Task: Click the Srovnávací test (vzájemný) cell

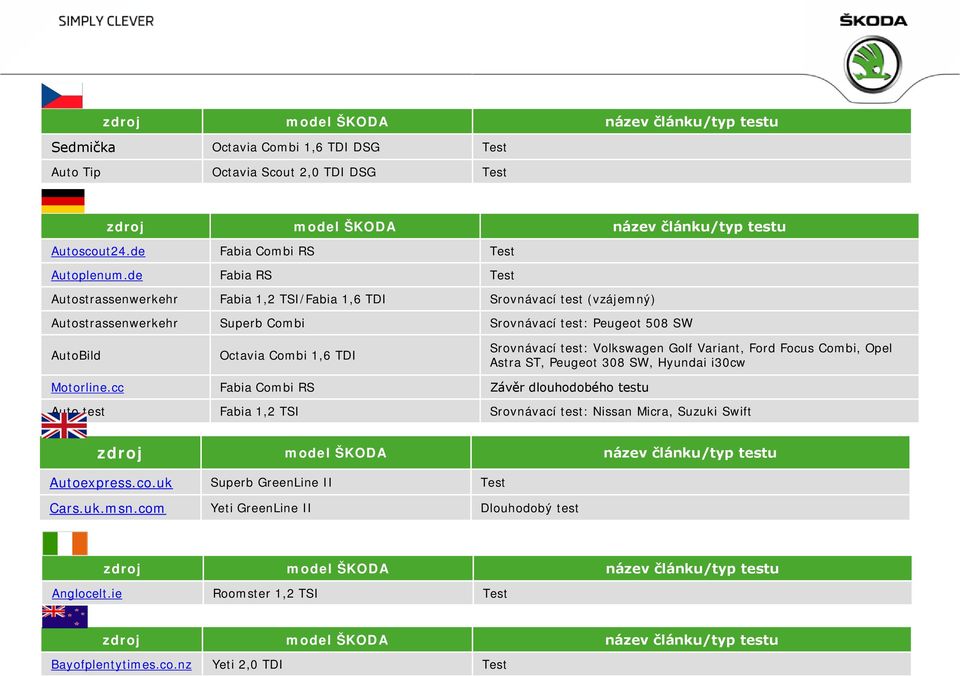Action: [699, 299]
